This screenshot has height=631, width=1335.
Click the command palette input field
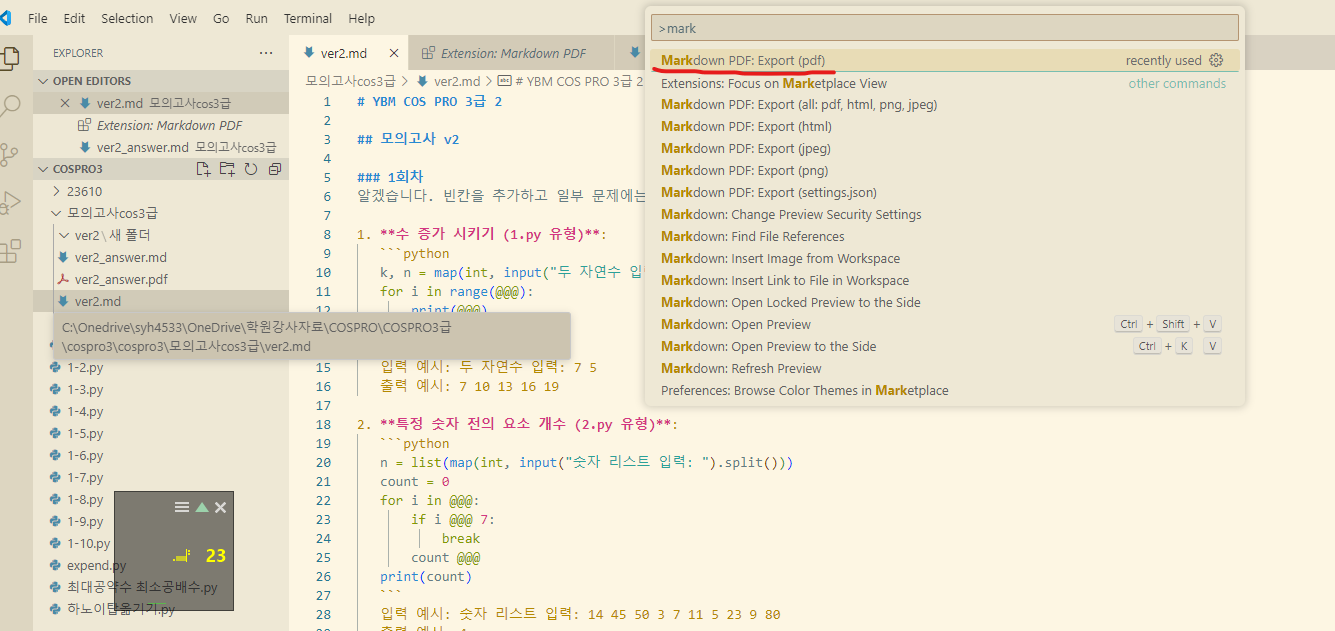(945, 28)
